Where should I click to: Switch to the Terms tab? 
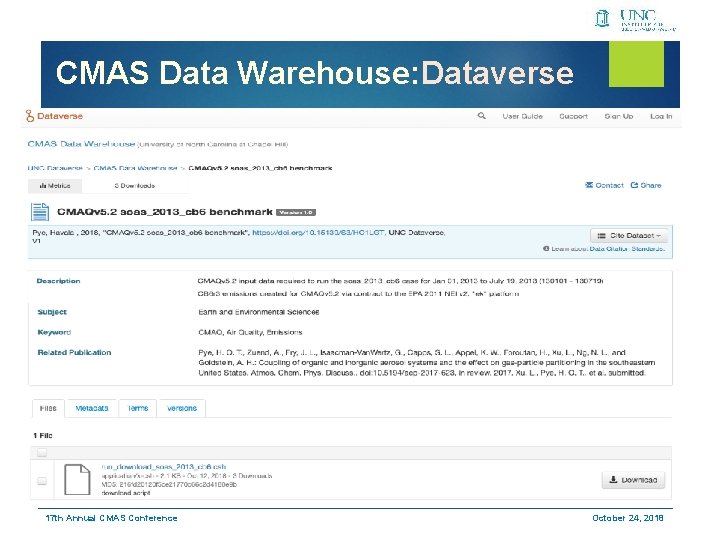pos(138,408)
